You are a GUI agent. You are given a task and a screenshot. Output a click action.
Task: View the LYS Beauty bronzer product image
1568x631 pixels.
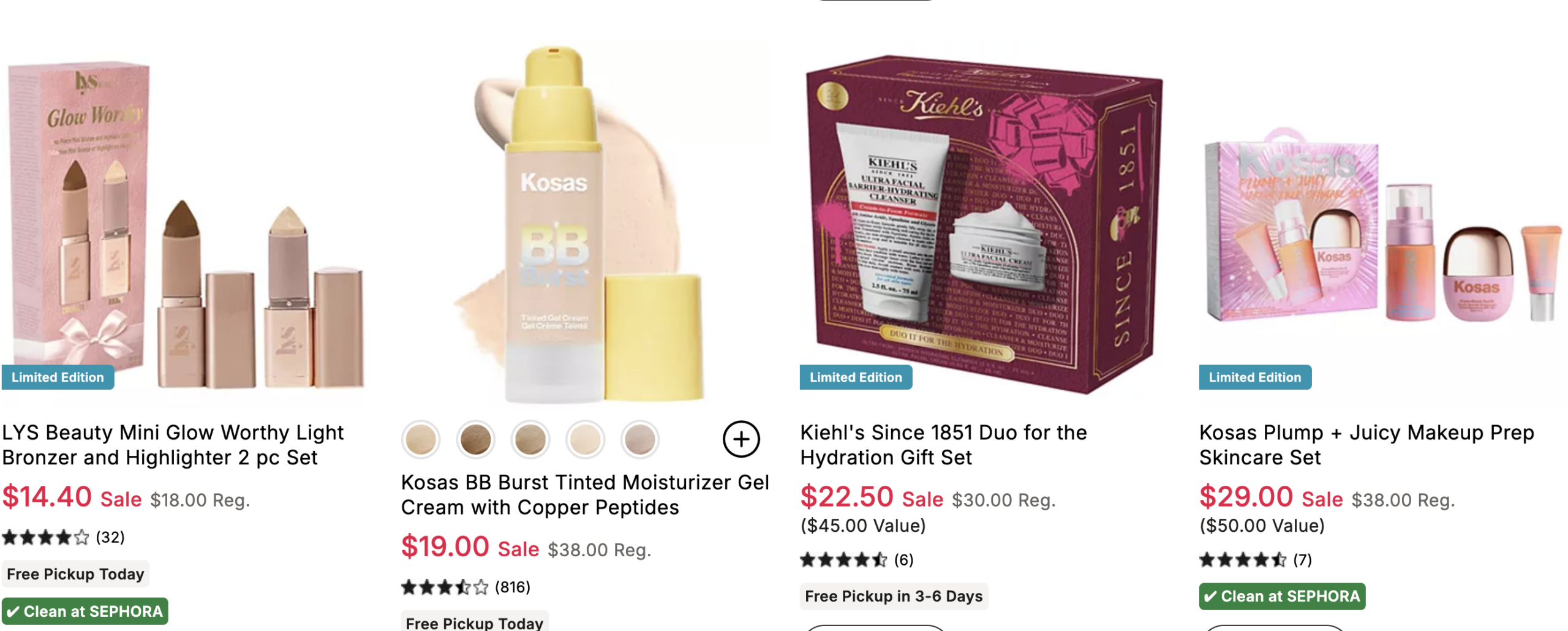pyautogui.click(x=184, y=224)
